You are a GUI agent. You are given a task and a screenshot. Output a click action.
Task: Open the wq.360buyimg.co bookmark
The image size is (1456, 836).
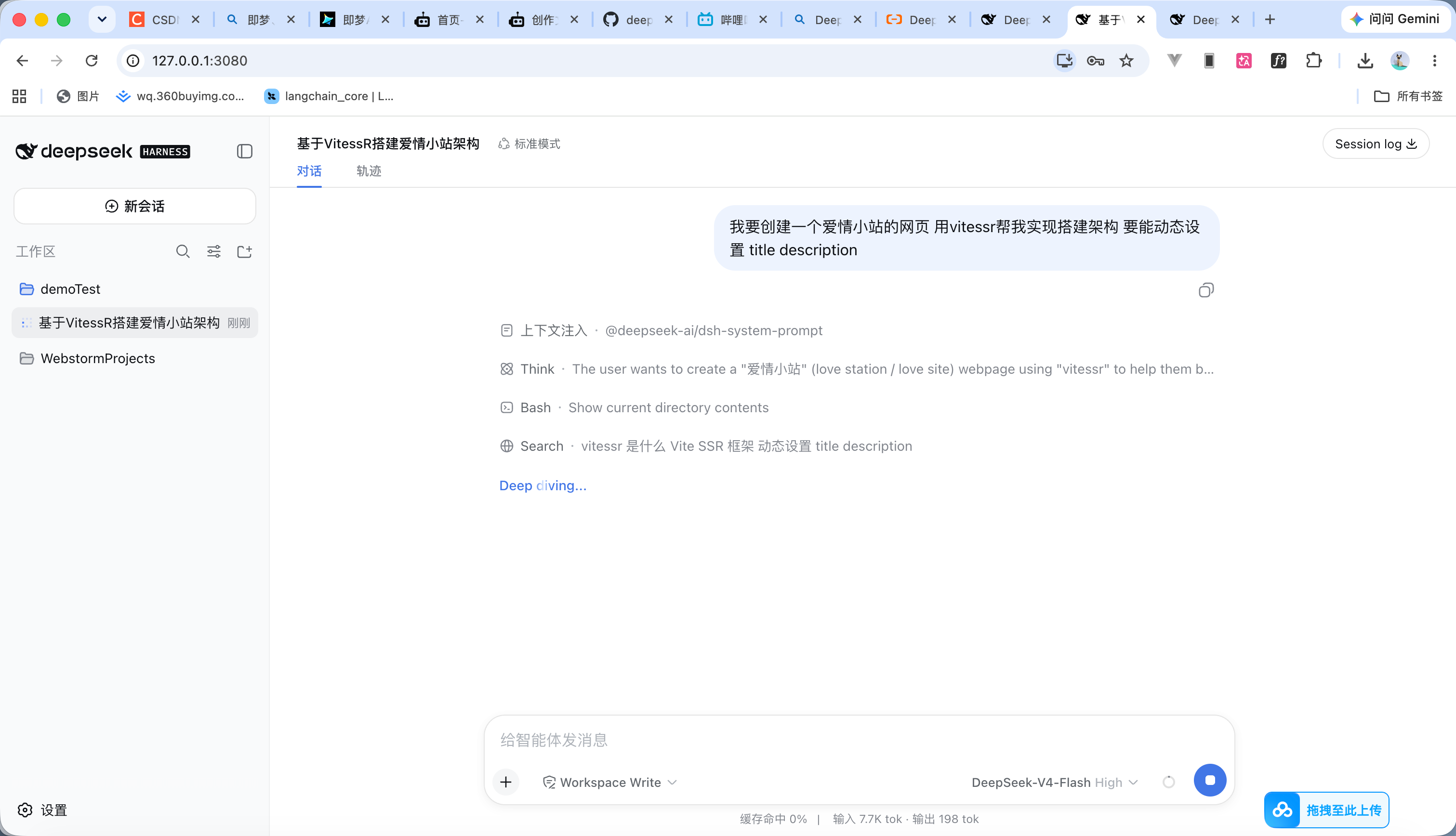(180, 96)
